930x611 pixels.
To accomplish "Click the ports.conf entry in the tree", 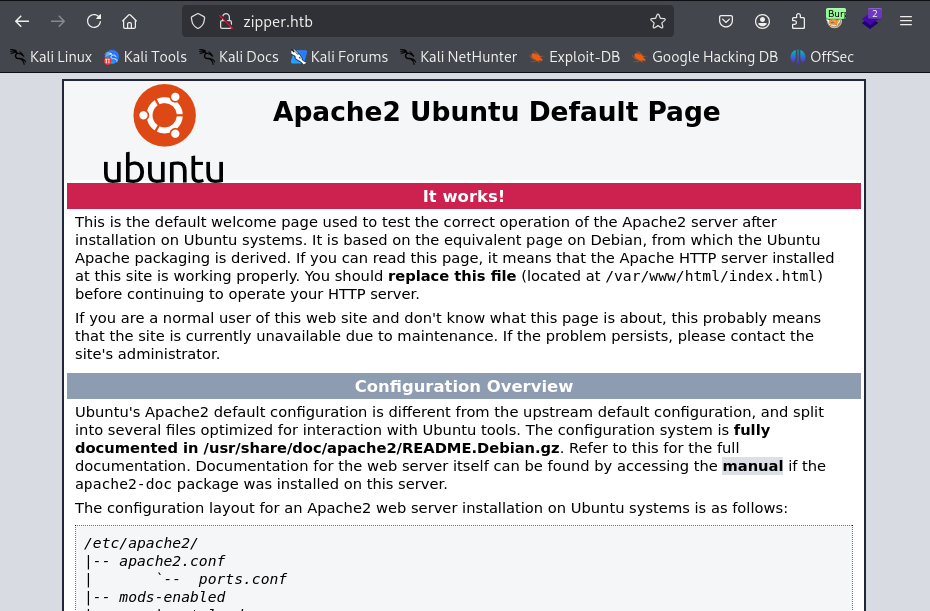I will click(x=243, y=579).
